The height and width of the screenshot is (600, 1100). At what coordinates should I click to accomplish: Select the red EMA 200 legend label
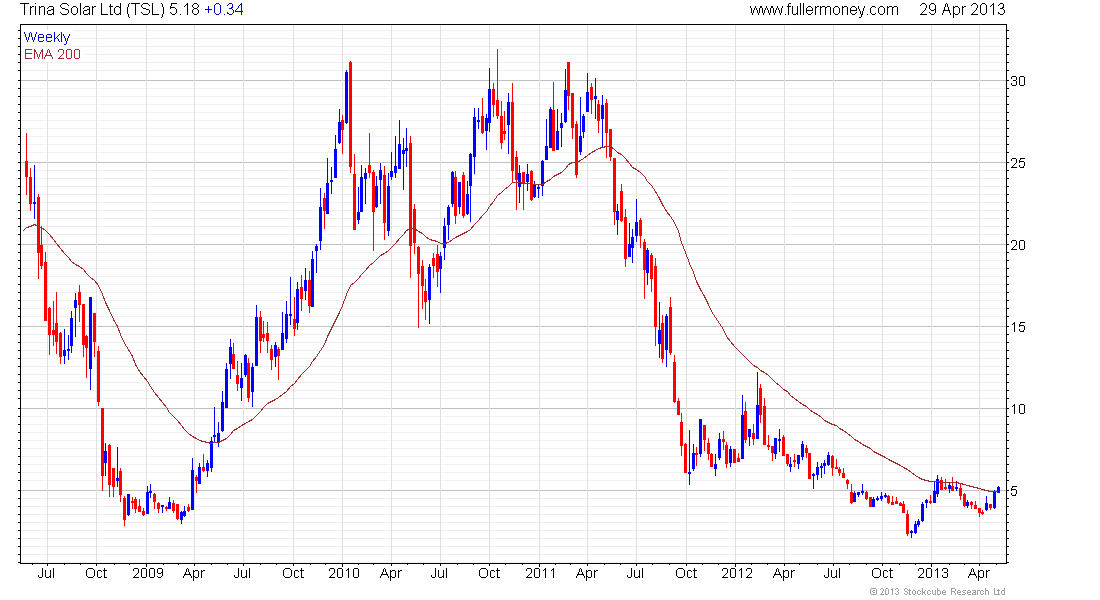(x=53, y=54)
